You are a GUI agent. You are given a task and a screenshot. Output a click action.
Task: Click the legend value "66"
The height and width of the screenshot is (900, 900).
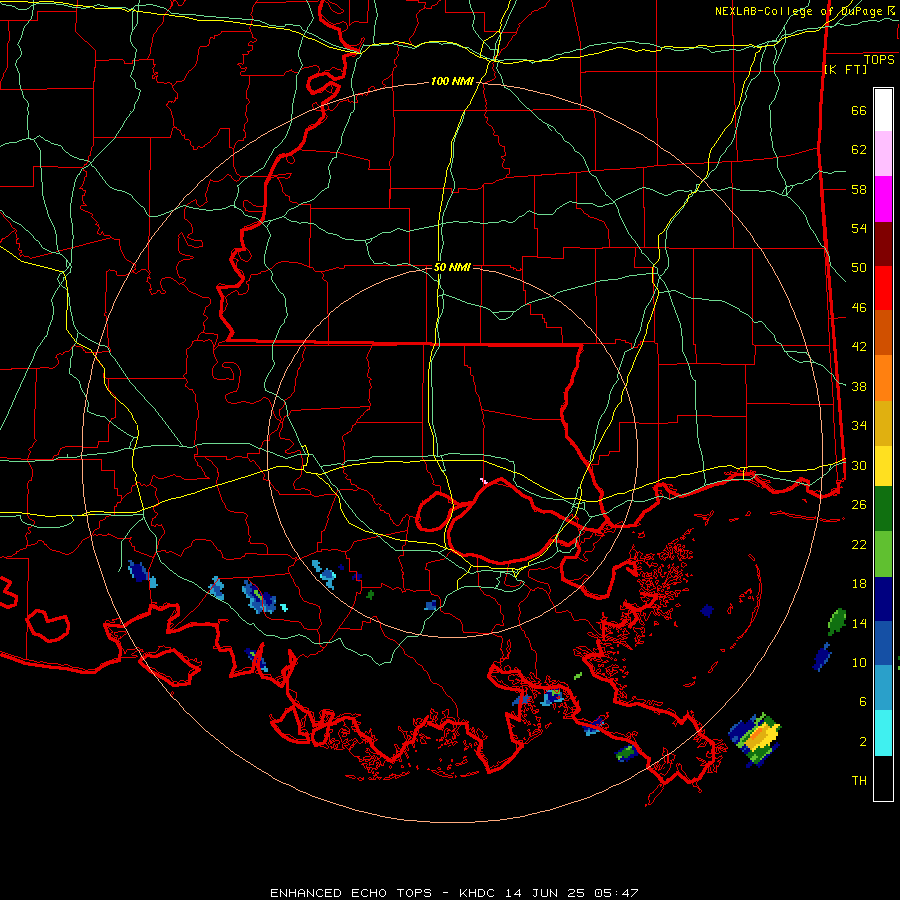[859, 110]
